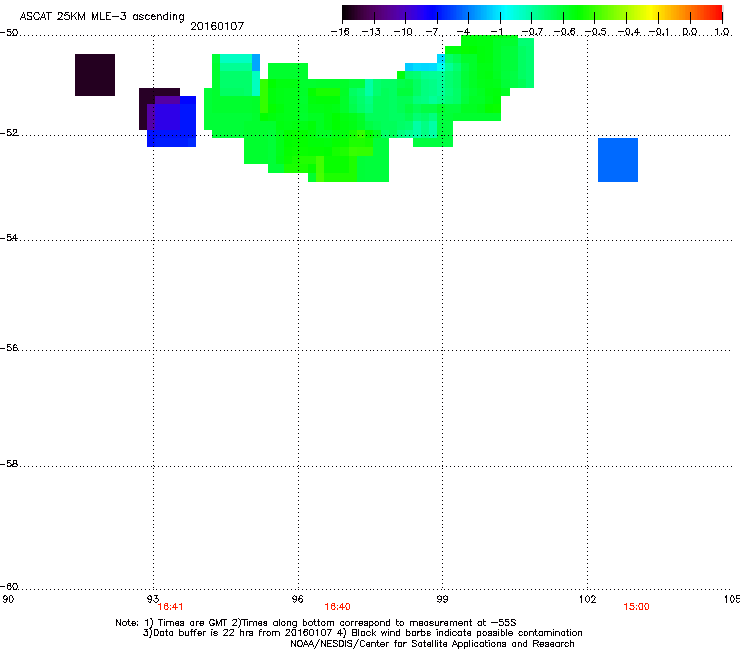Click the date label '20160107' under the title
The height and width of the screenshot is (650, 740).
tap(217, 26)
